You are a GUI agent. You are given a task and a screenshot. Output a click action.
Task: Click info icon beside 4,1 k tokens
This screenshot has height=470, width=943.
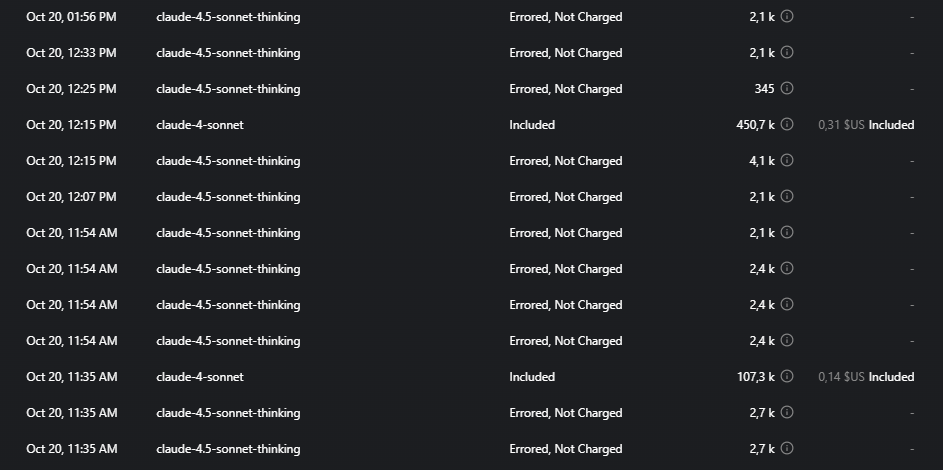787,161
